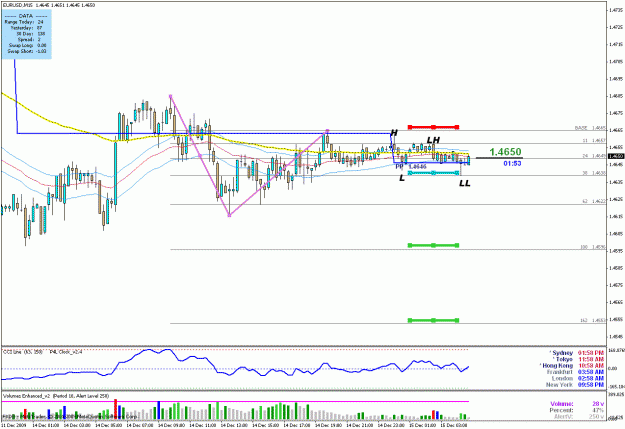
Task: Click the Spread row in DATA panel
Action: click(x=29, y=39)
